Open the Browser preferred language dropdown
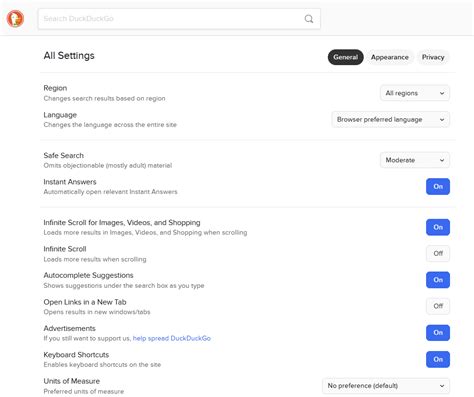Screen dimensions: 474x397 pyautogui.click(x=390, y=119)
